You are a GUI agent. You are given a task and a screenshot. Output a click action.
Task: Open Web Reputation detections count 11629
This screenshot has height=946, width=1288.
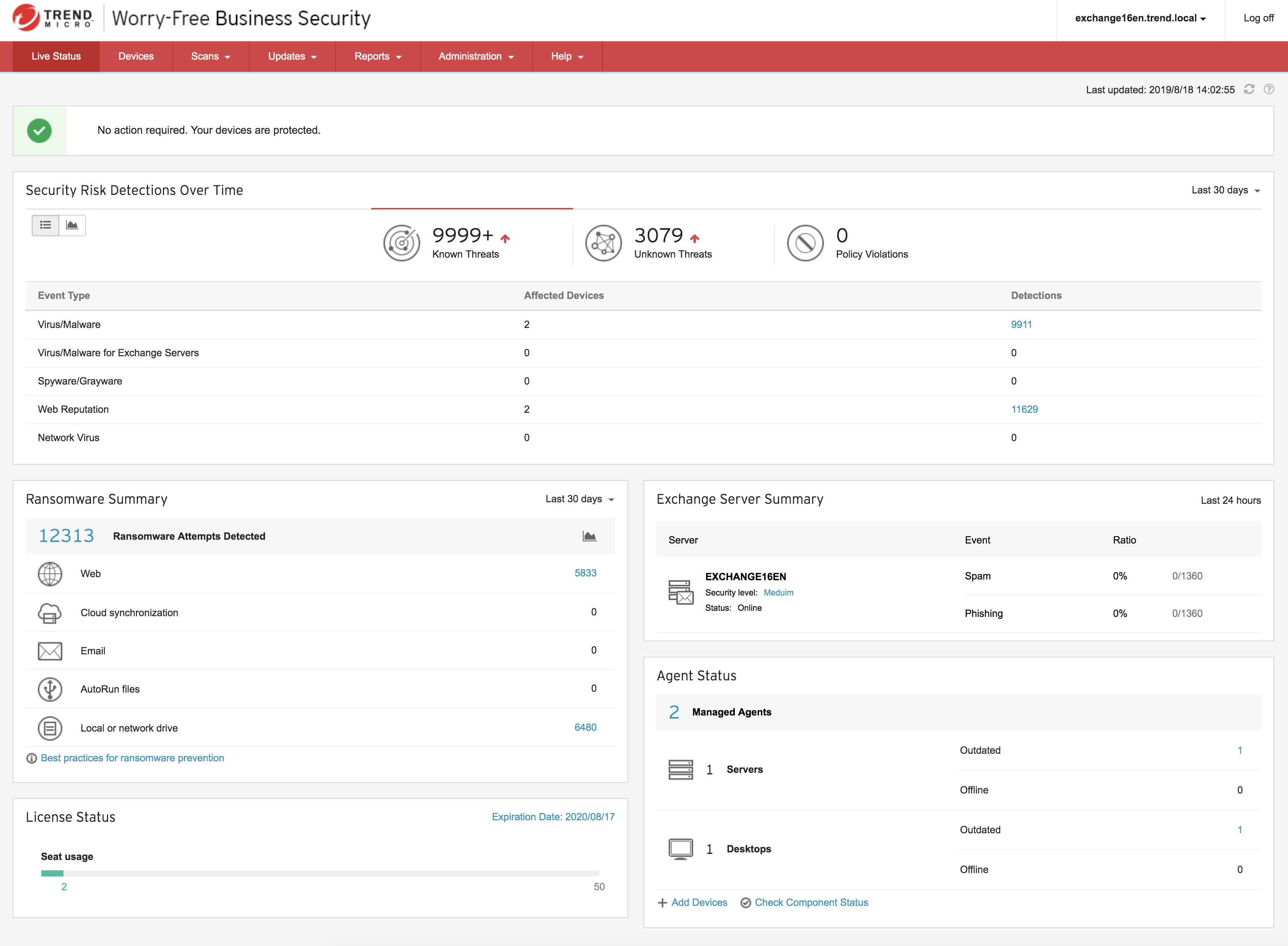pos(1024,409)
